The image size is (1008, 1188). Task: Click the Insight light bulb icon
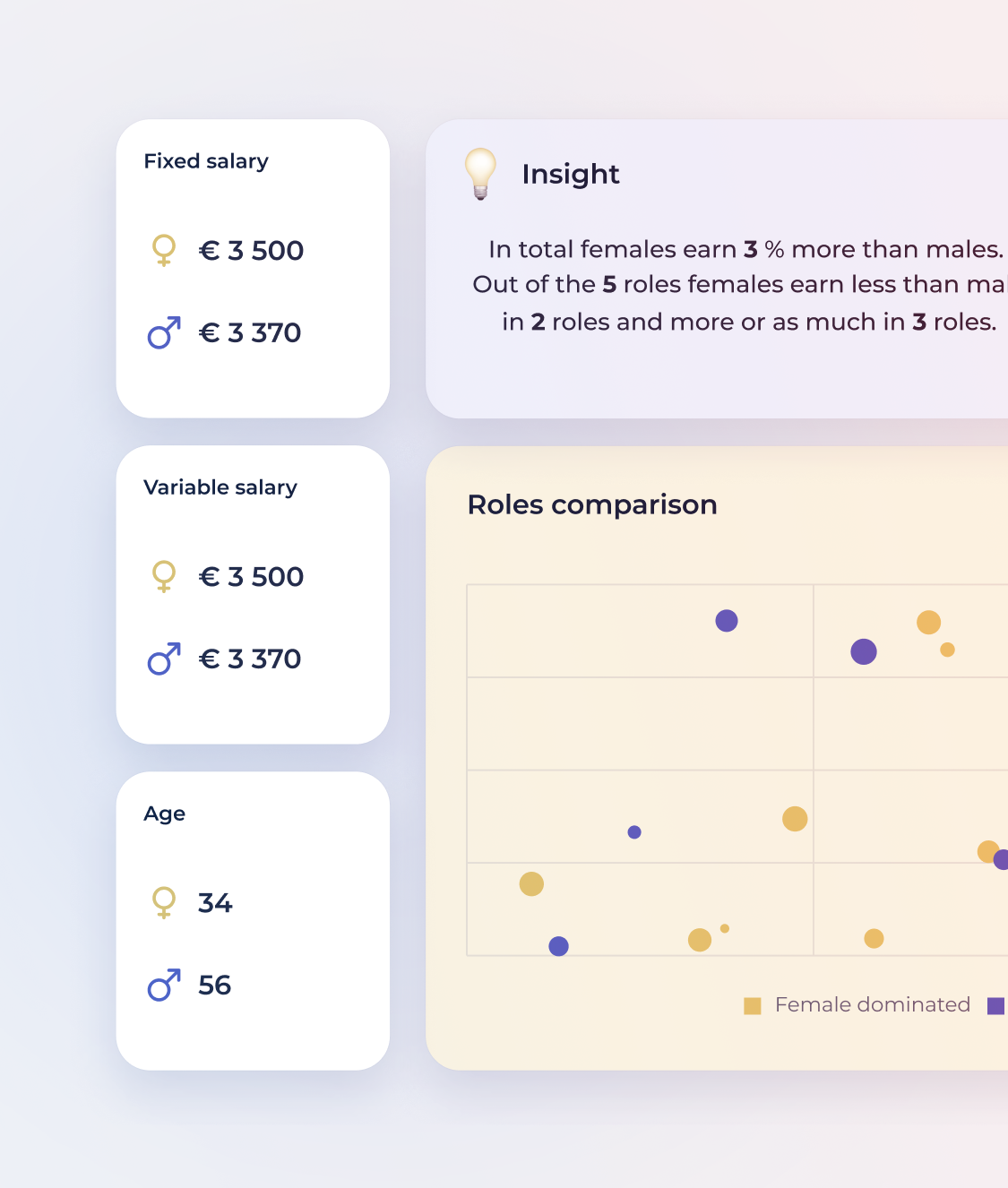point(480,174)
